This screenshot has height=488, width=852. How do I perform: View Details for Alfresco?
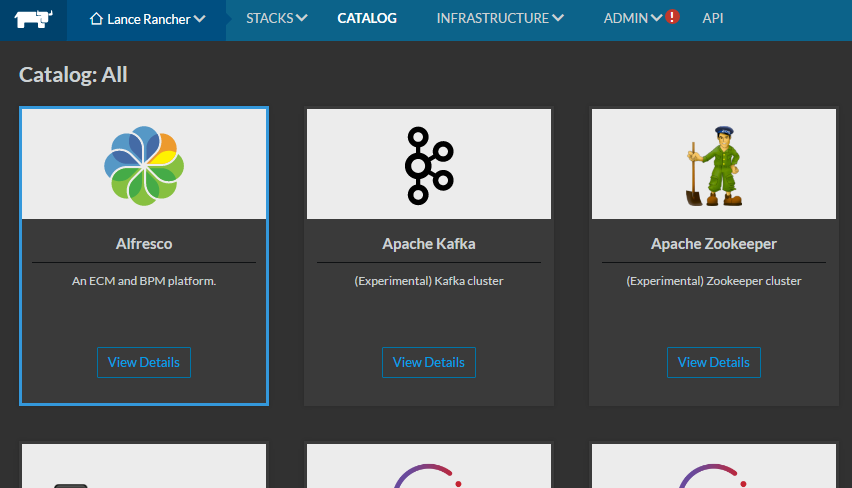coord(144,362)
